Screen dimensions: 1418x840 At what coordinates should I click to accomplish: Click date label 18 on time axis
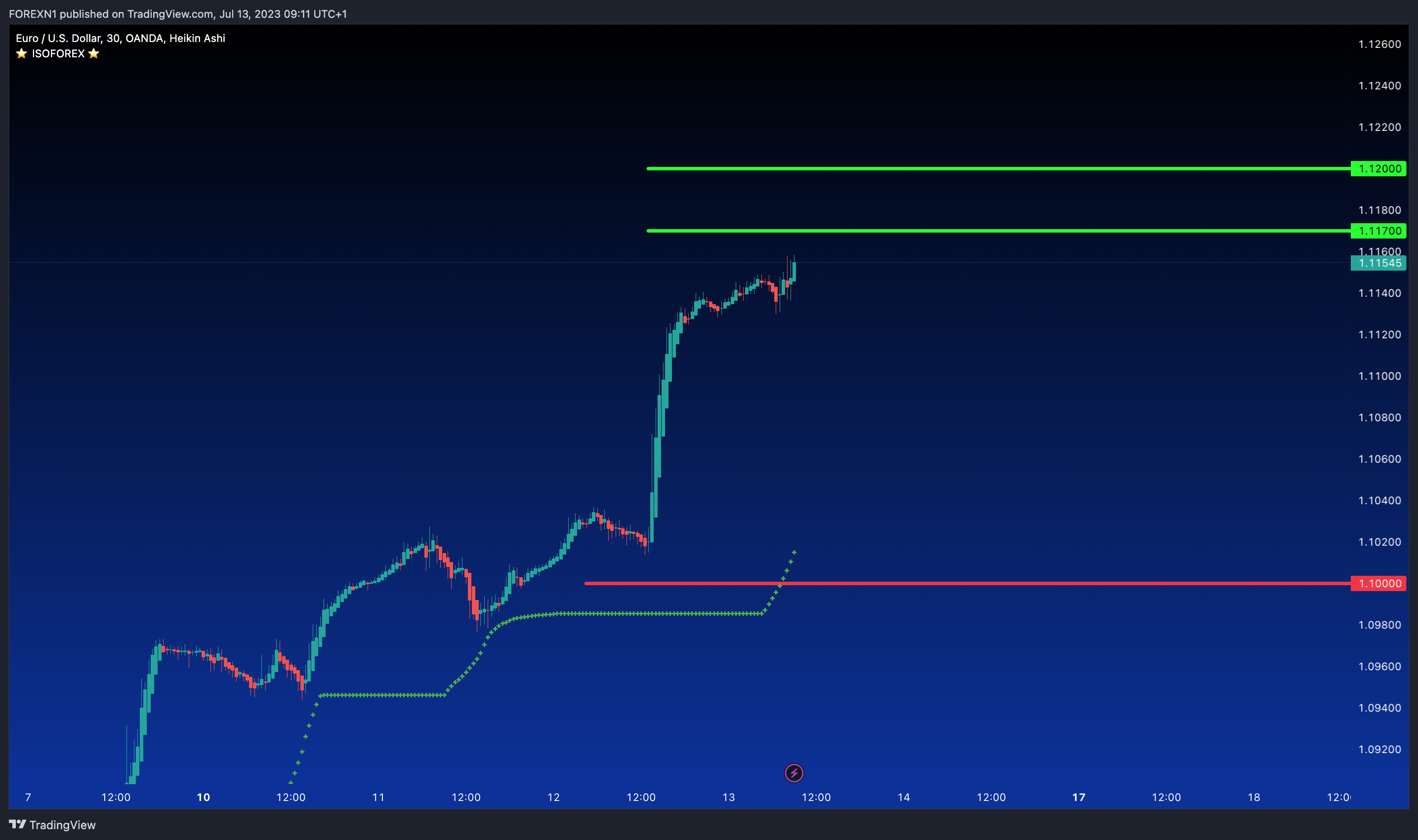[1254, 797]
